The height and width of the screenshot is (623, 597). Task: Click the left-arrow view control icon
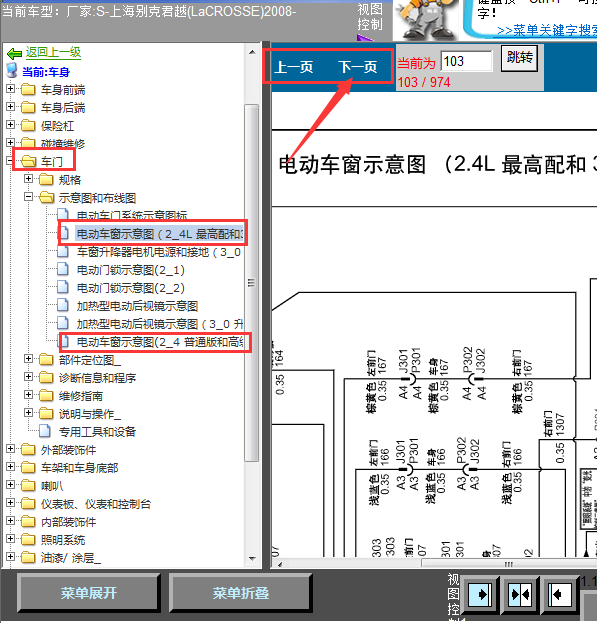pyautogui.click(x=560, y=595)
